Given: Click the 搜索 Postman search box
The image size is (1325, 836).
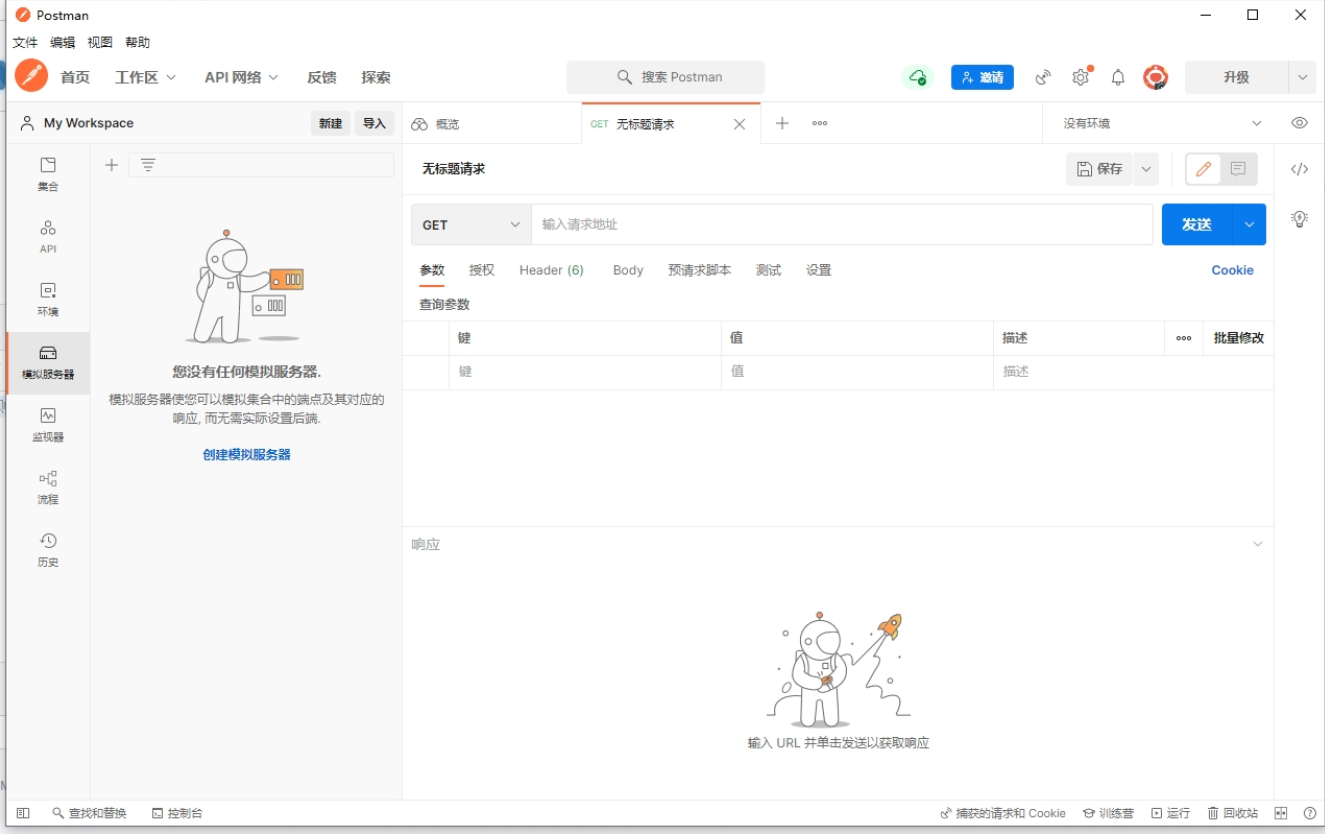Looking at the screenshot, I should pos(666,77).
